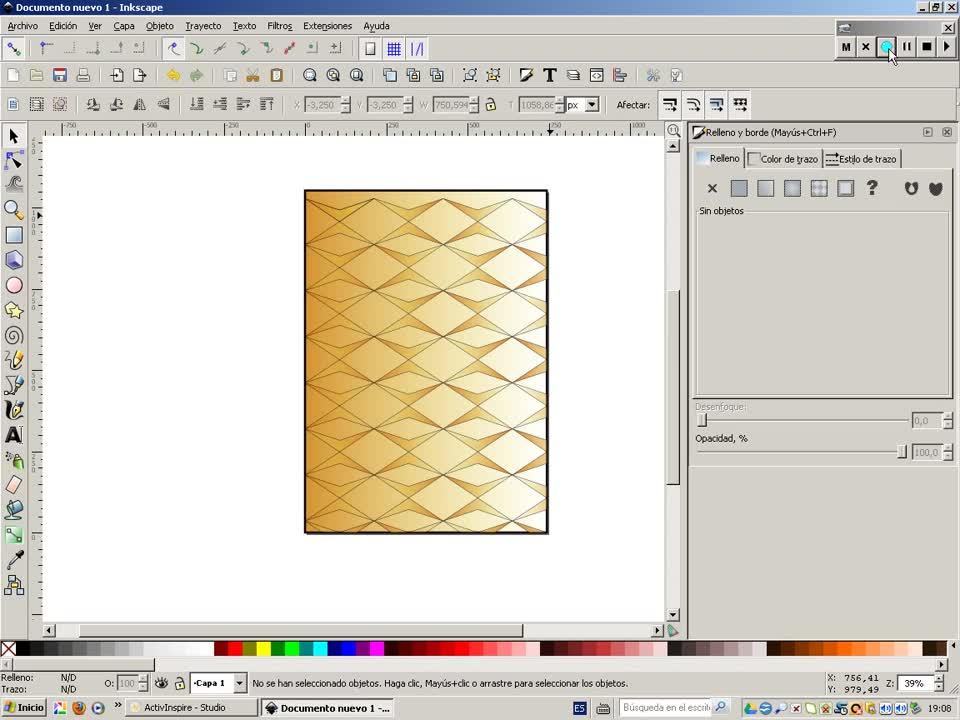Toggle the width/height ratio lock
This screenshot has height=720, width=960.
tap(490, 104)
